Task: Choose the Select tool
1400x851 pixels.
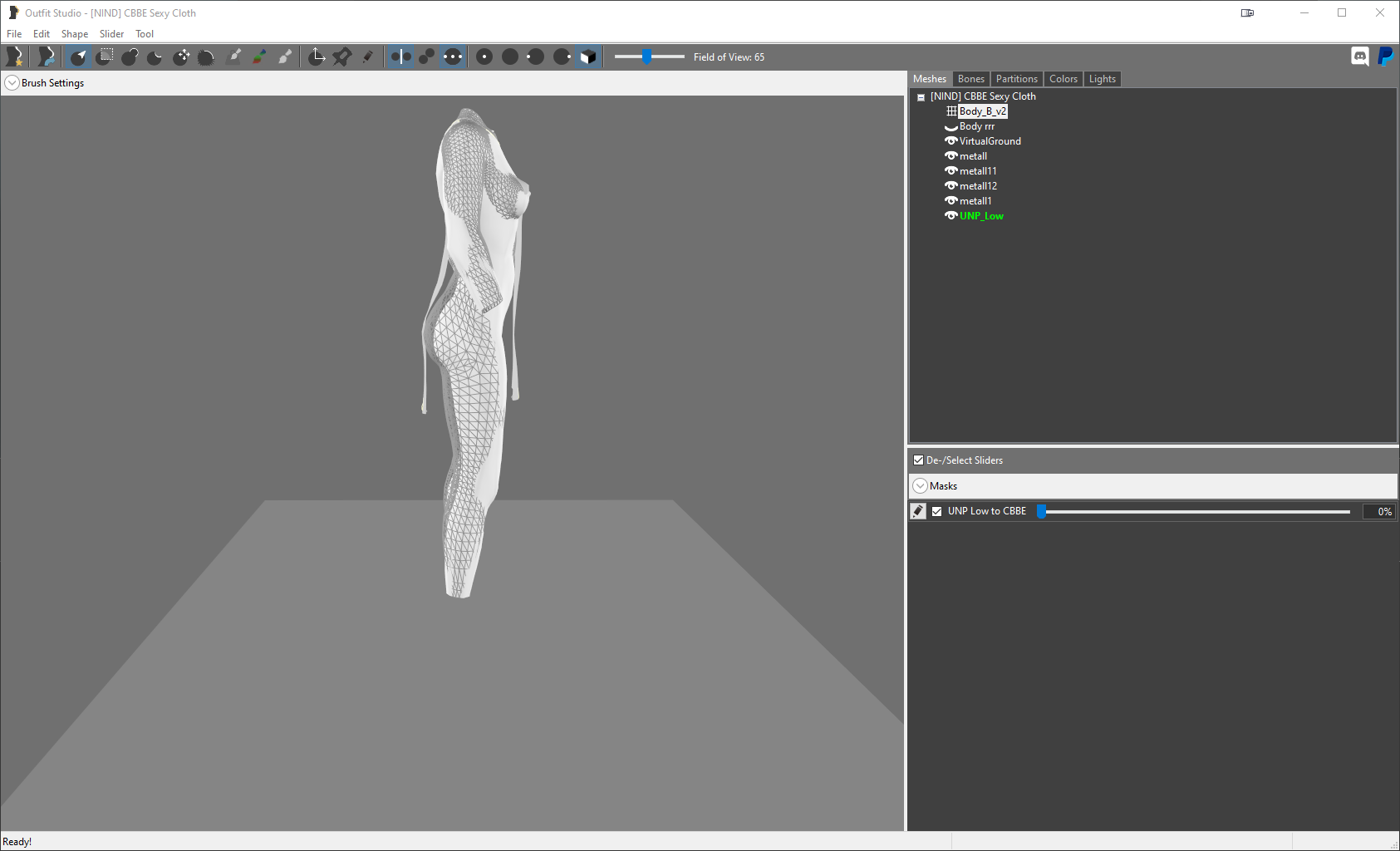Action: 79,57
